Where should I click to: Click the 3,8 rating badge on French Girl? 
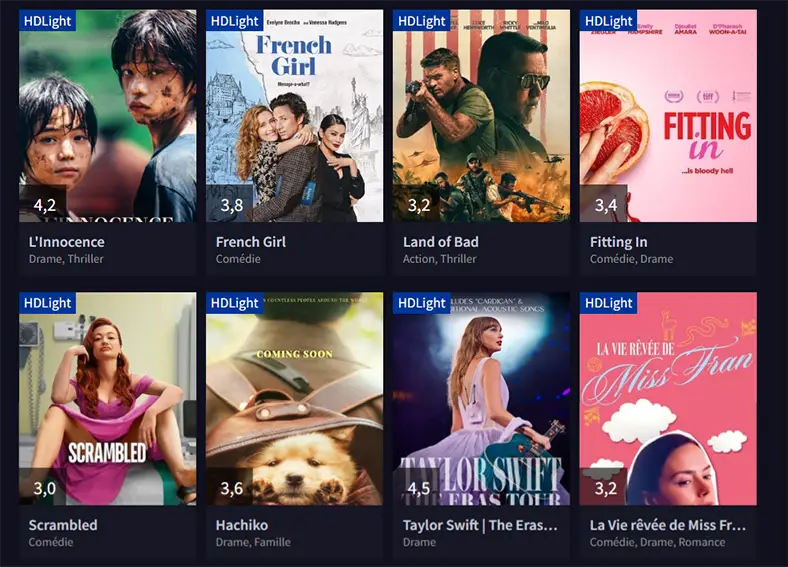point(231,205)
